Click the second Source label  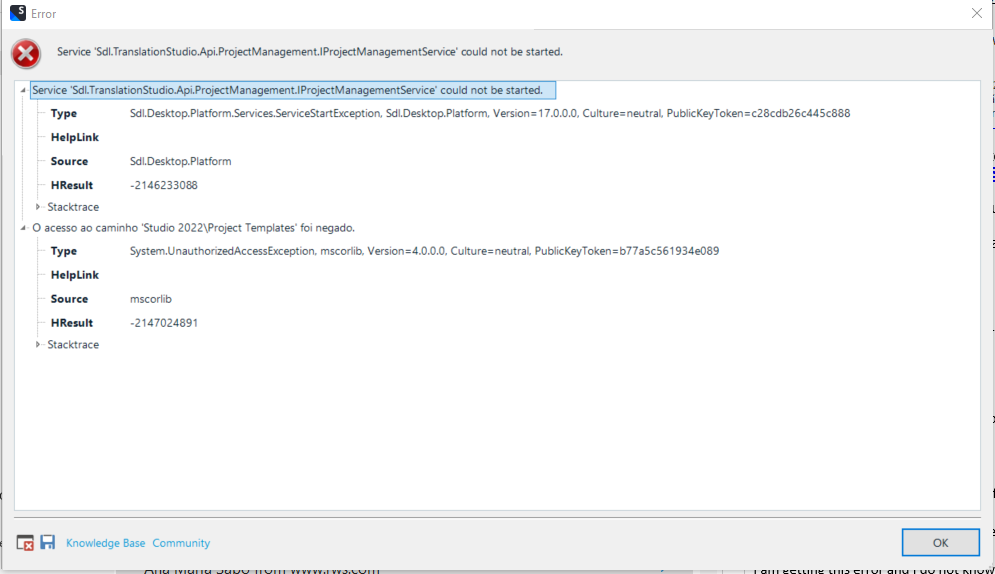(69, 299)
